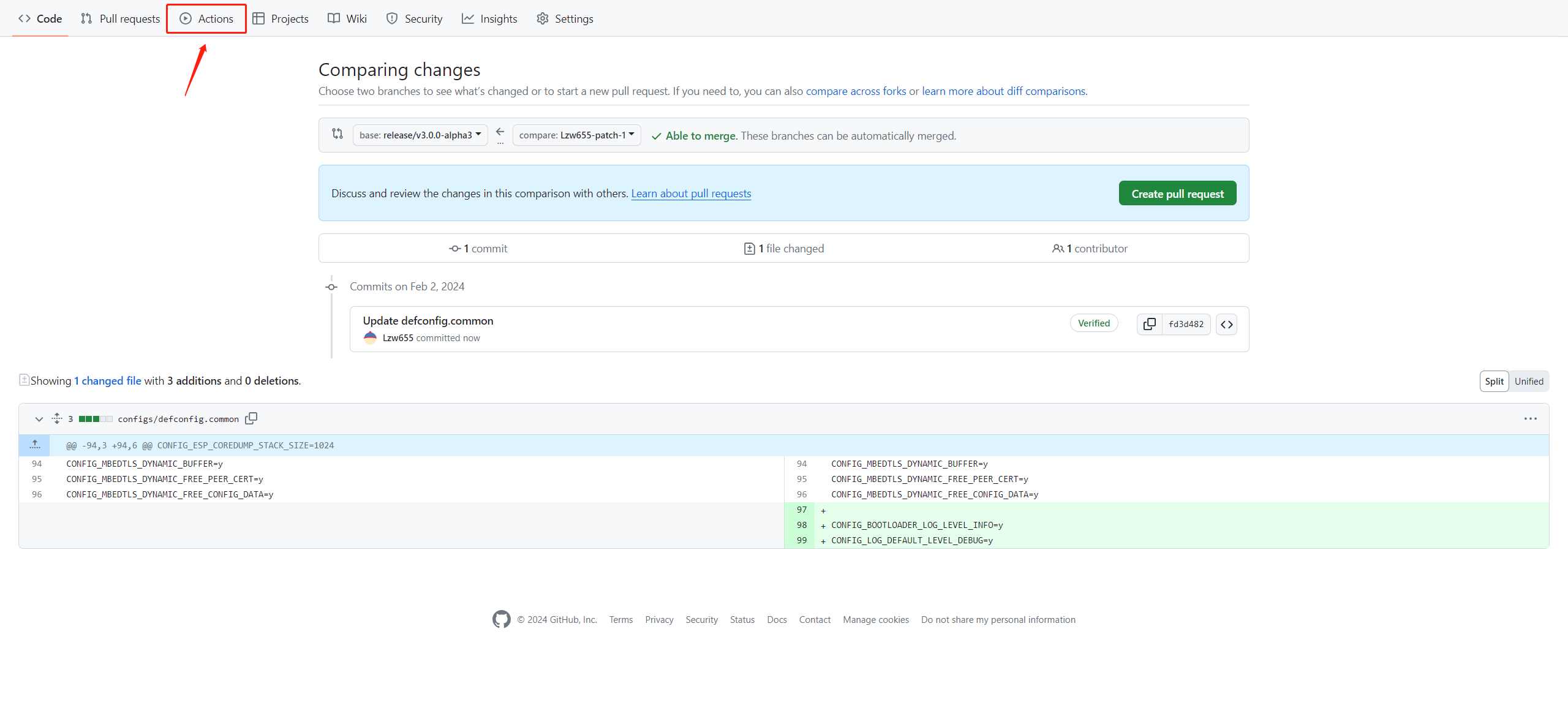Expand up hidden lines in diff
Image resolution: width=1568 pixels, height=716 pixels.
(35, 445)
